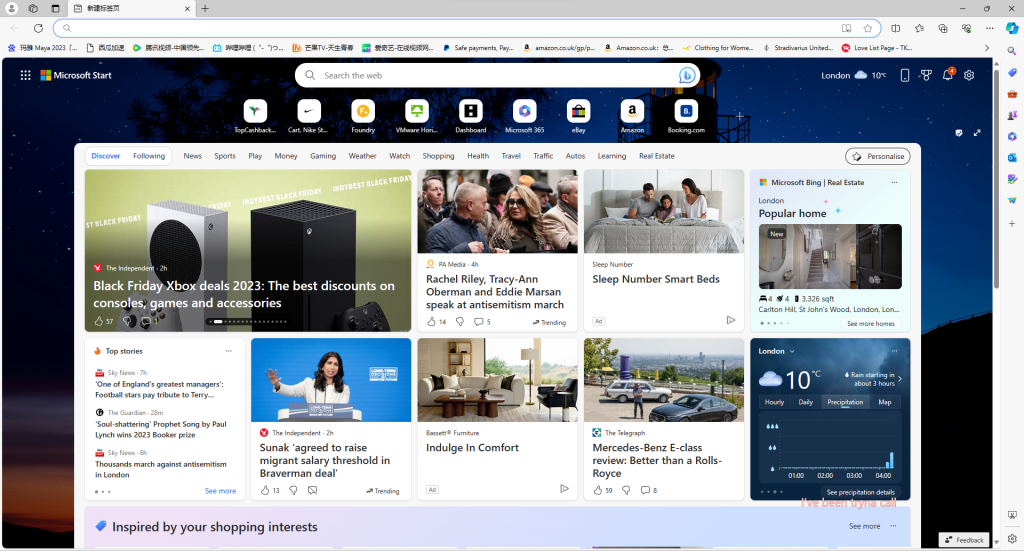This screenshot has width=1024, height=551.
Task: Click See more for shopping interests
Action: (864, 526)
